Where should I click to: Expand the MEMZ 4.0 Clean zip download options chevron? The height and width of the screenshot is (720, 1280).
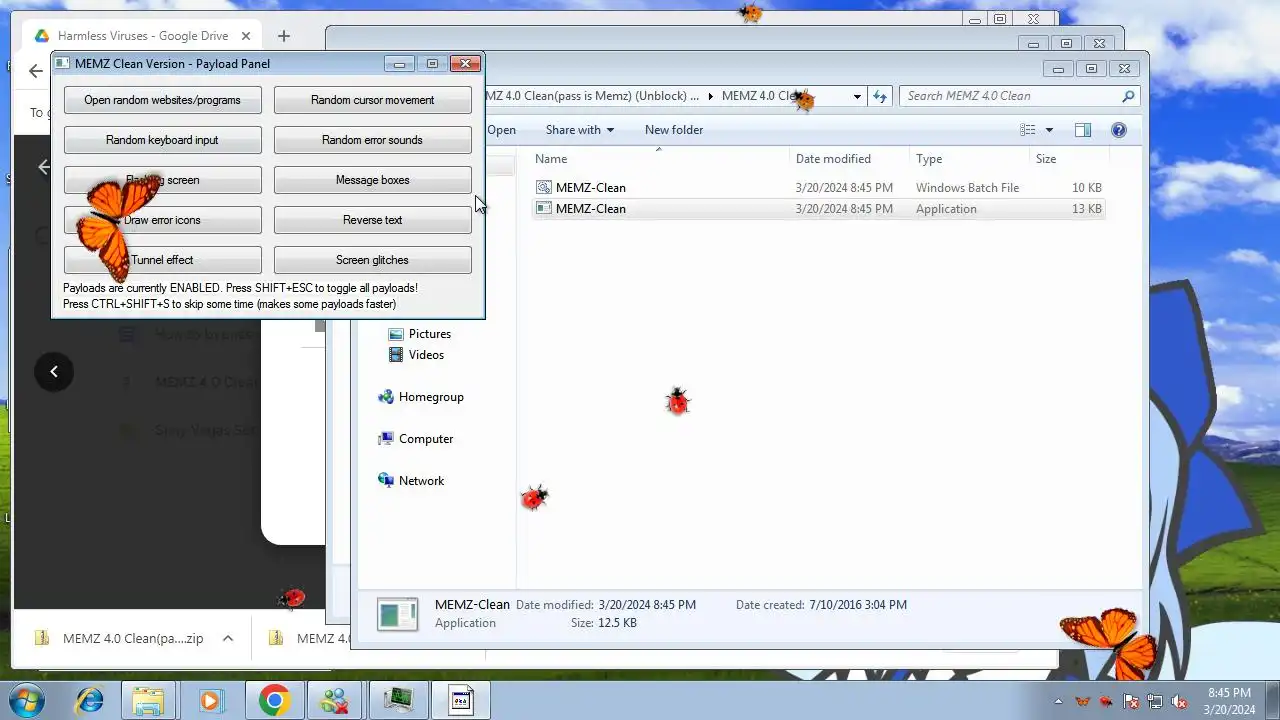click(228, 638)
